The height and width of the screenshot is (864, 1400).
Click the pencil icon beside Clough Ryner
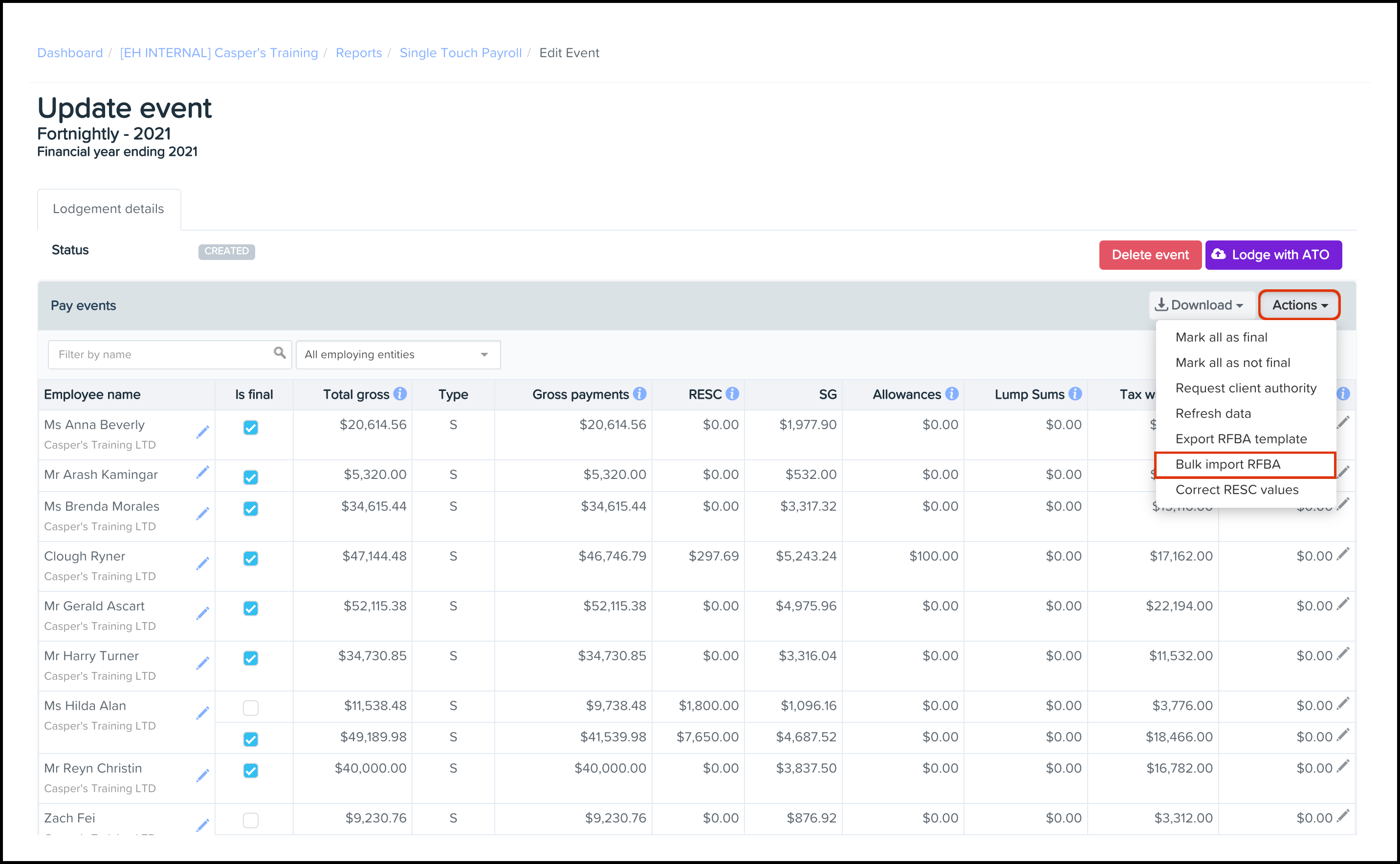203,563
